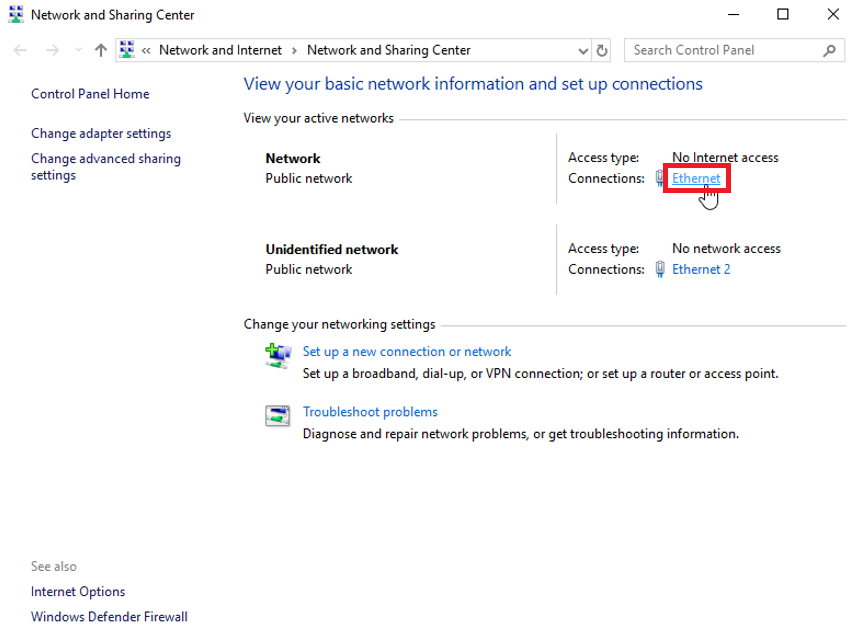Click the Set up new connection icon
This screenshot has width=855, height=643.
tap(277, 355)
